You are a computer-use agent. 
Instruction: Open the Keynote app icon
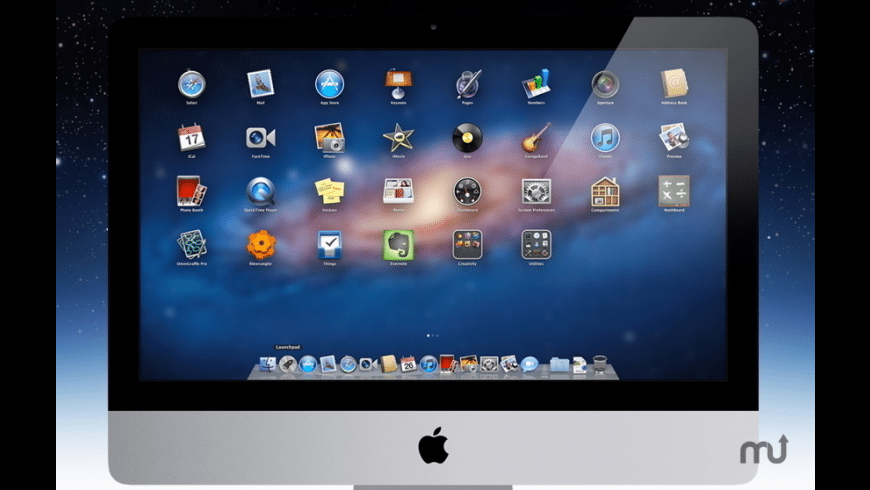[398, 84]
